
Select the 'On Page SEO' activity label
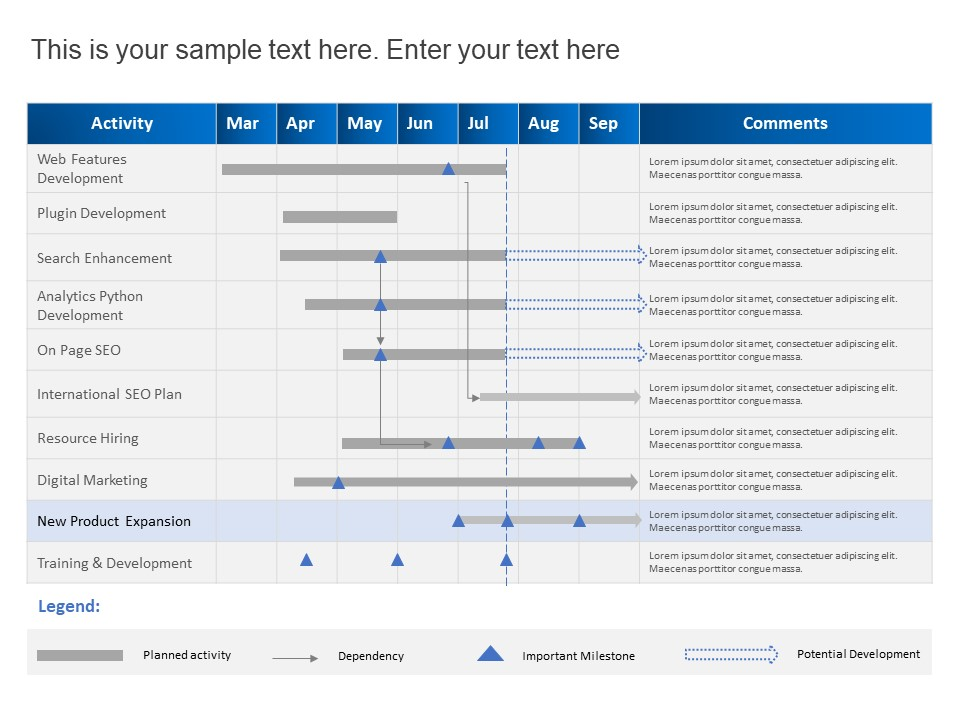(79, 350)
